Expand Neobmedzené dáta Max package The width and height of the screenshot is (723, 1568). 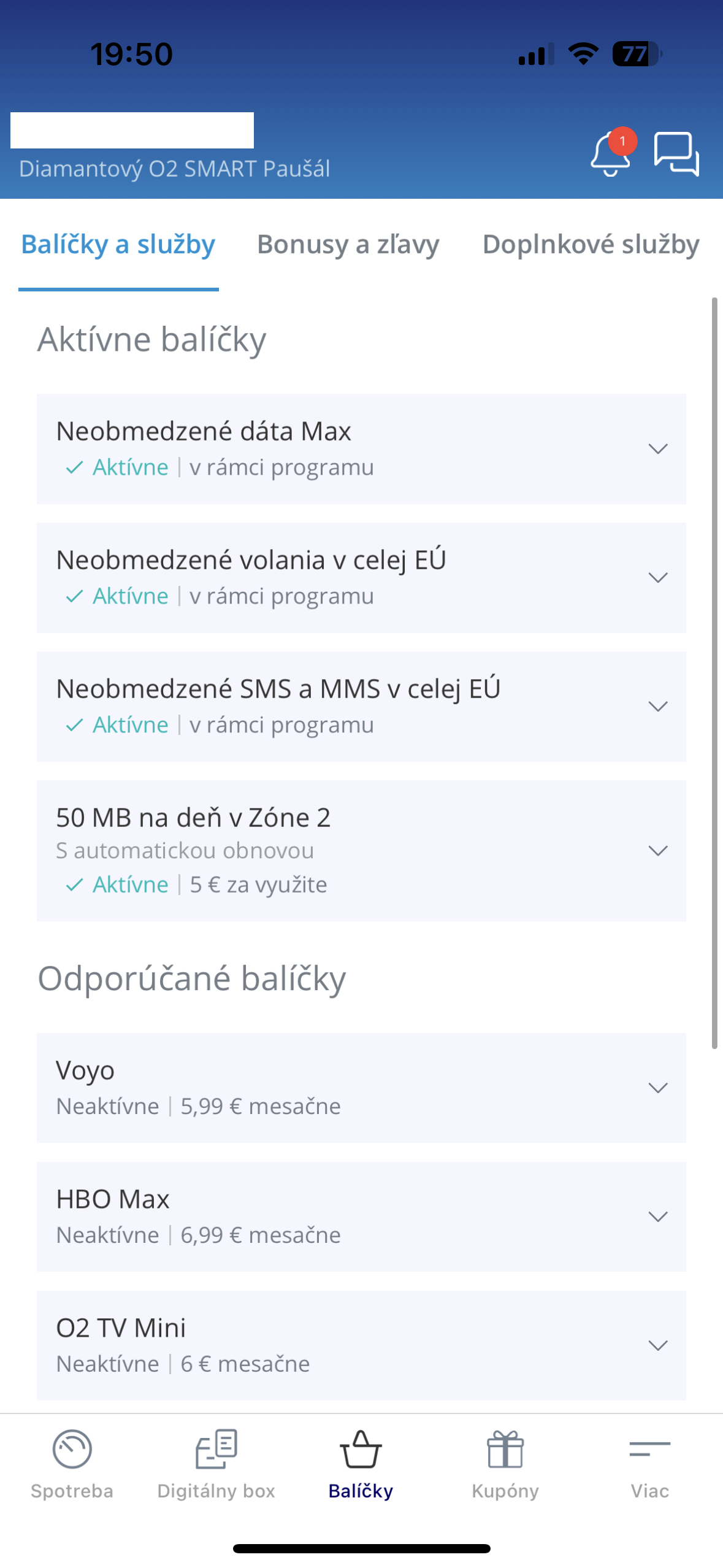coord(657,449)
